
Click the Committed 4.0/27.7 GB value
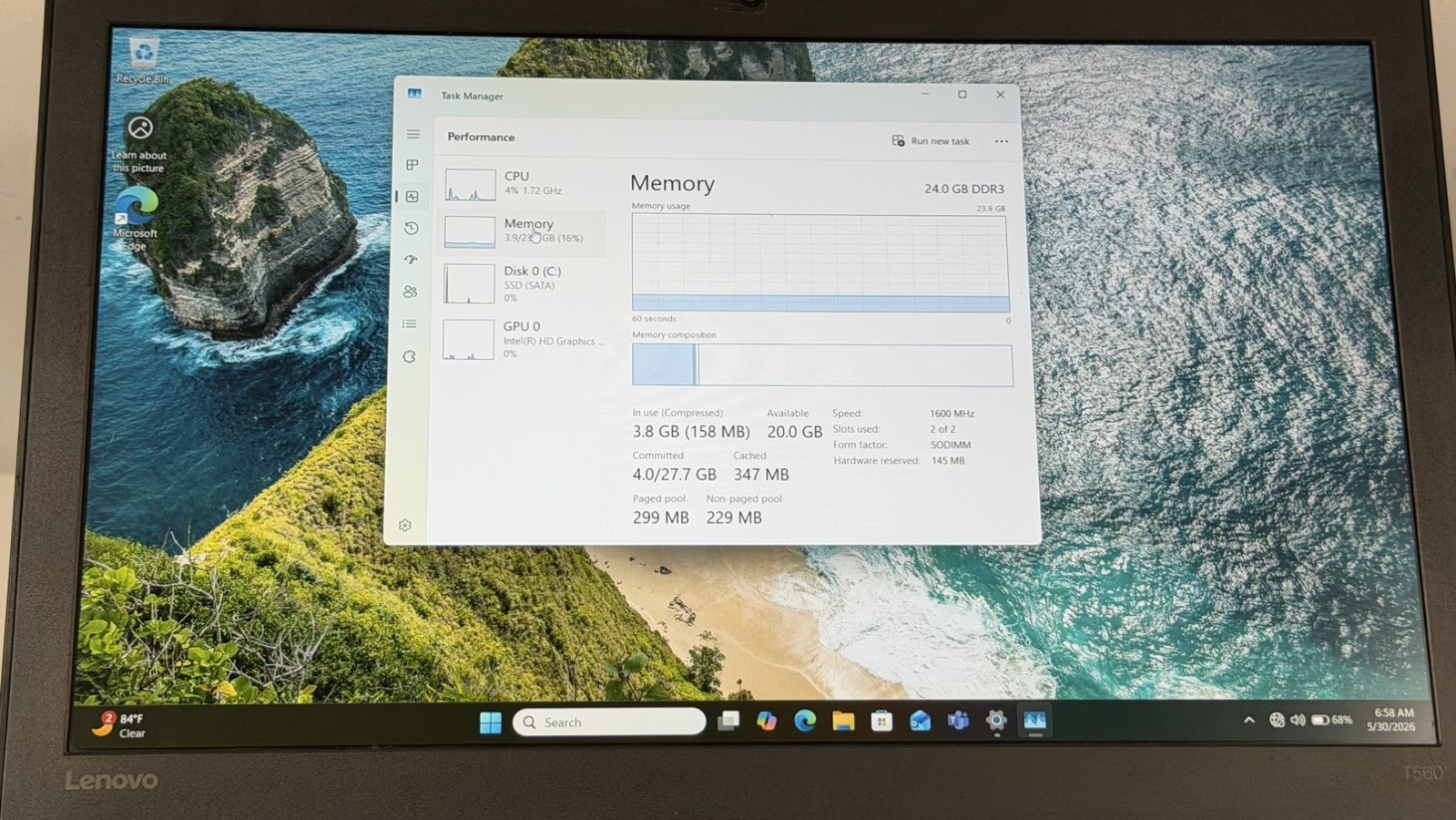coord(674,475)
